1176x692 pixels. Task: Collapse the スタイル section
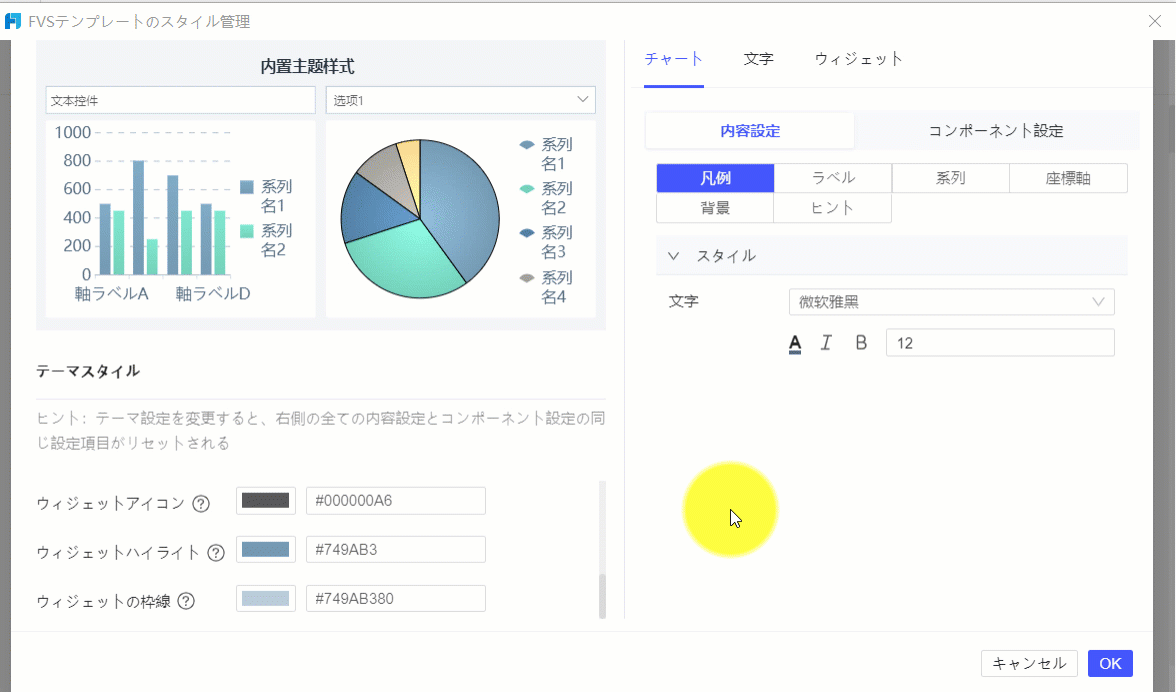[x=674, y=256]
